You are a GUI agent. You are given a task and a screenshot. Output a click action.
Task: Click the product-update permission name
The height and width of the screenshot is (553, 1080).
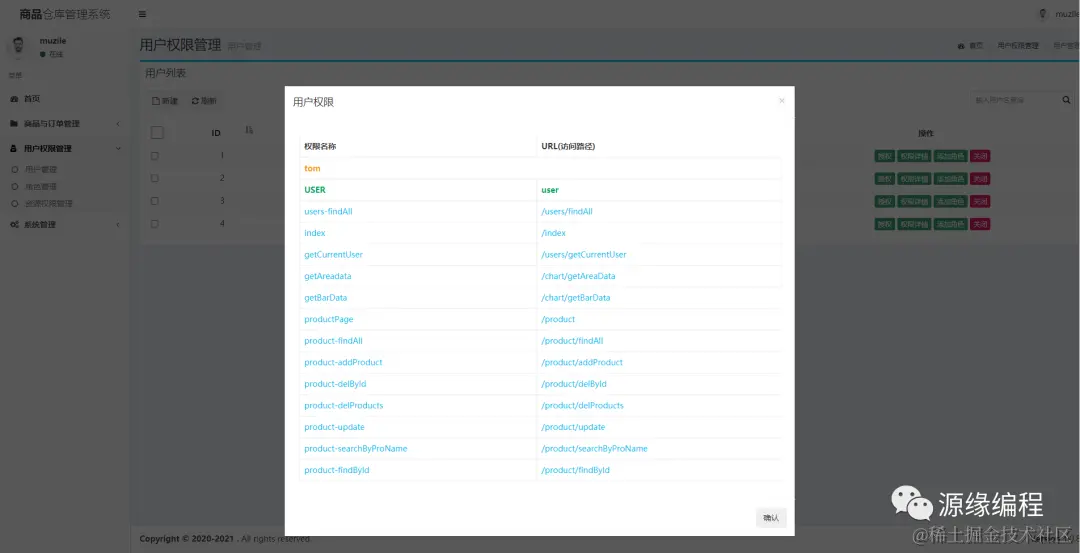coord(335,427)
